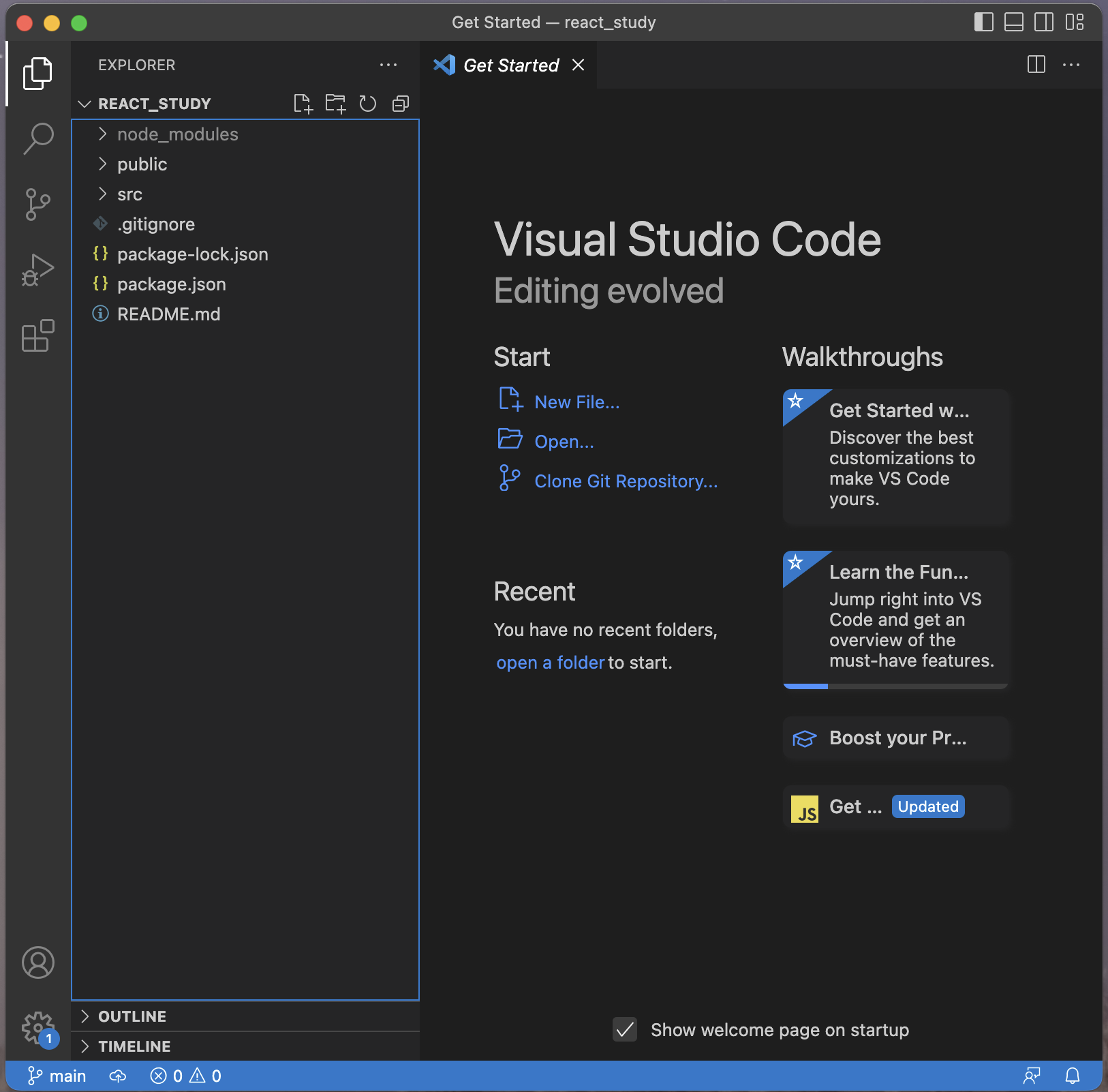Uncheck Show welcome page on startup
This screenshot has width=1108, height=1092.
pos(625,1029)
